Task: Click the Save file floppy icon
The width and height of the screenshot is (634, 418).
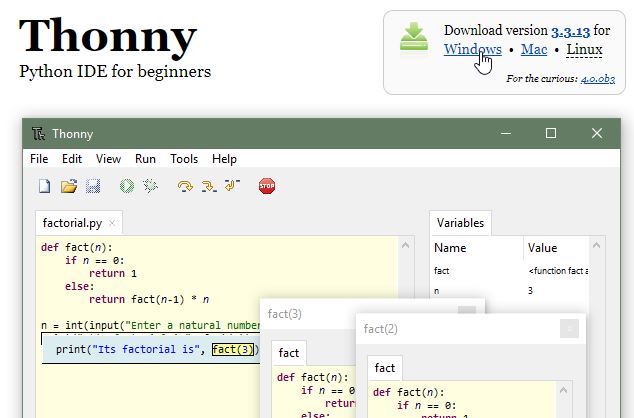Action: click(93, 186)
